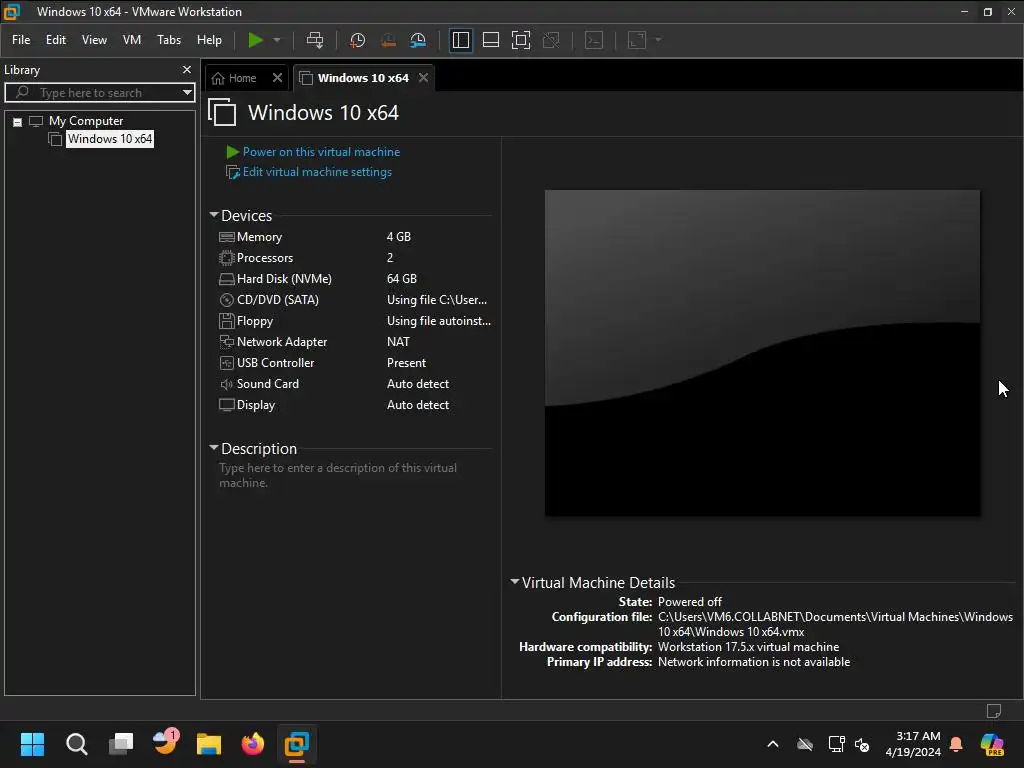This screenshot has width=1024, height=768.
Task: Click the Memory device icon
Action: click(x=227, y=237)
